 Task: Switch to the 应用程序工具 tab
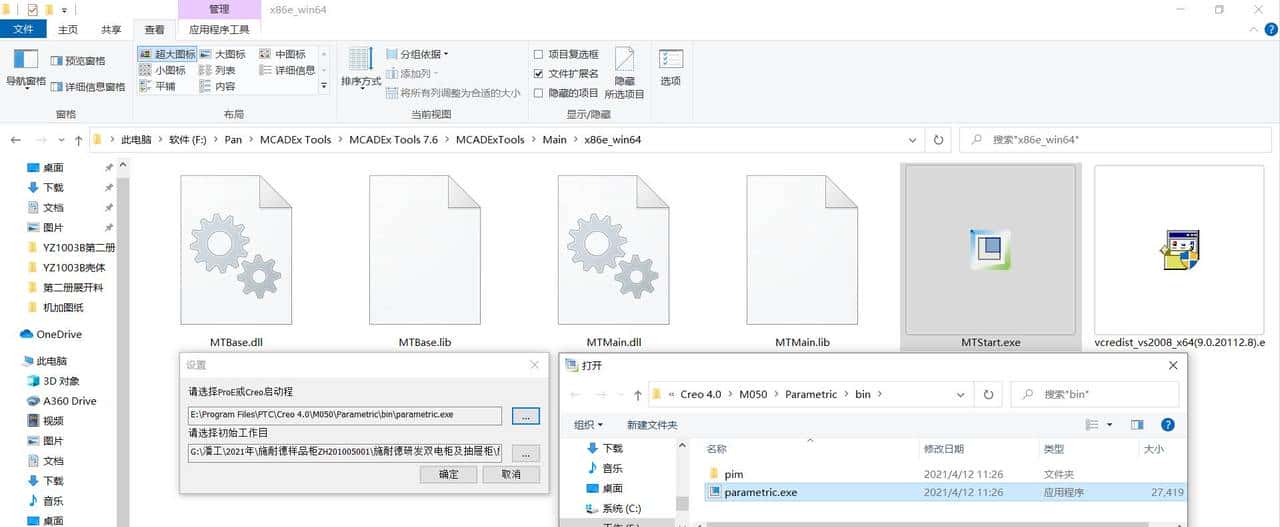(x=219, y=30)
